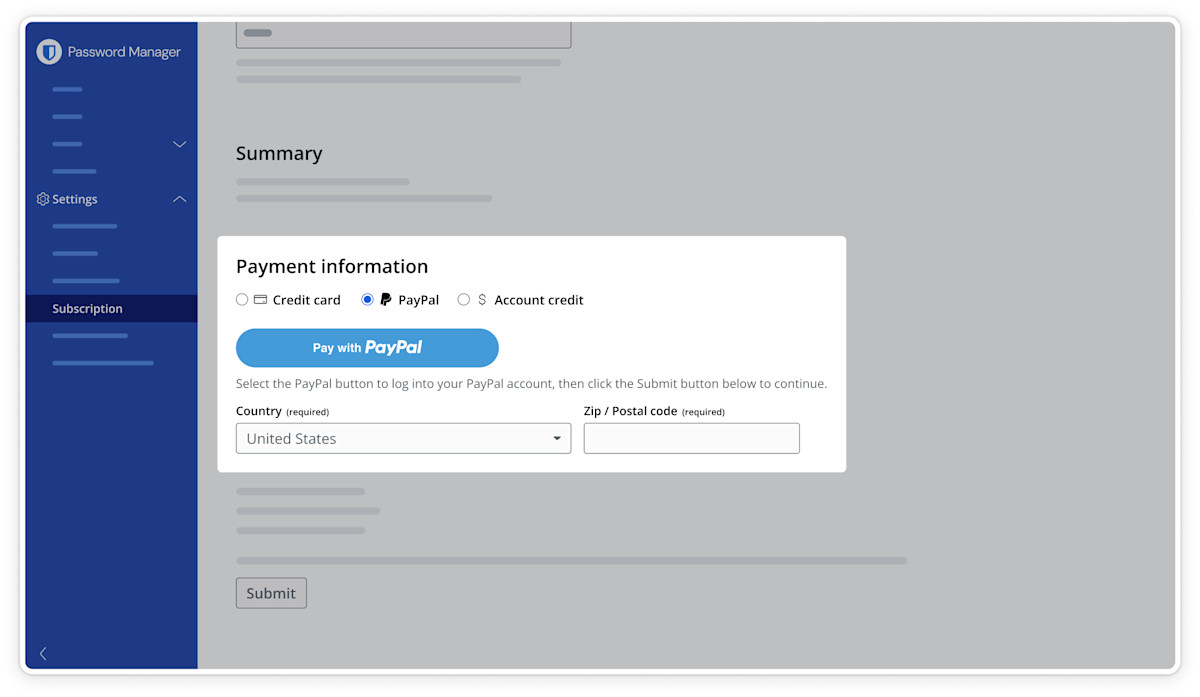This screenshot has width=1200, height=697.
Task: Click the Settings gear icon
Action: 43,199
